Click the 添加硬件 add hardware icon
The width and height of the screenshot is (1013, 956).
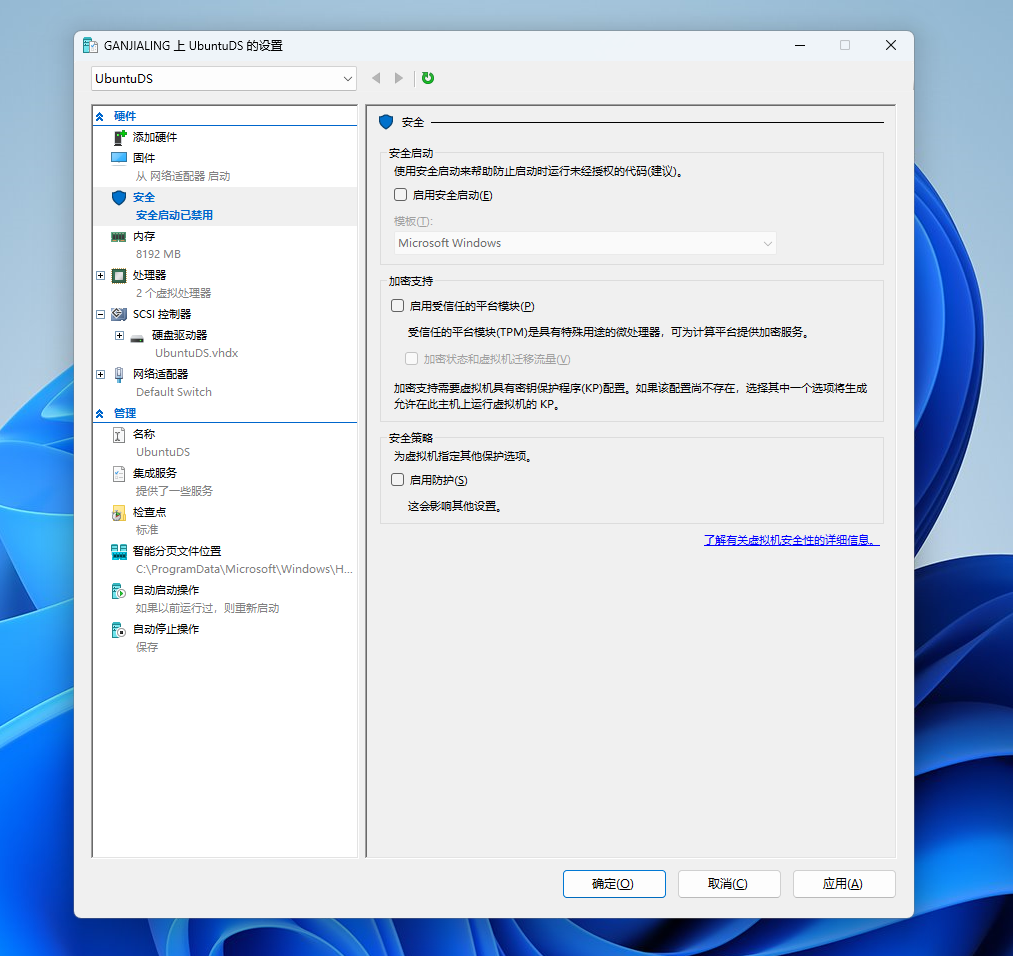tap(120, 137)
